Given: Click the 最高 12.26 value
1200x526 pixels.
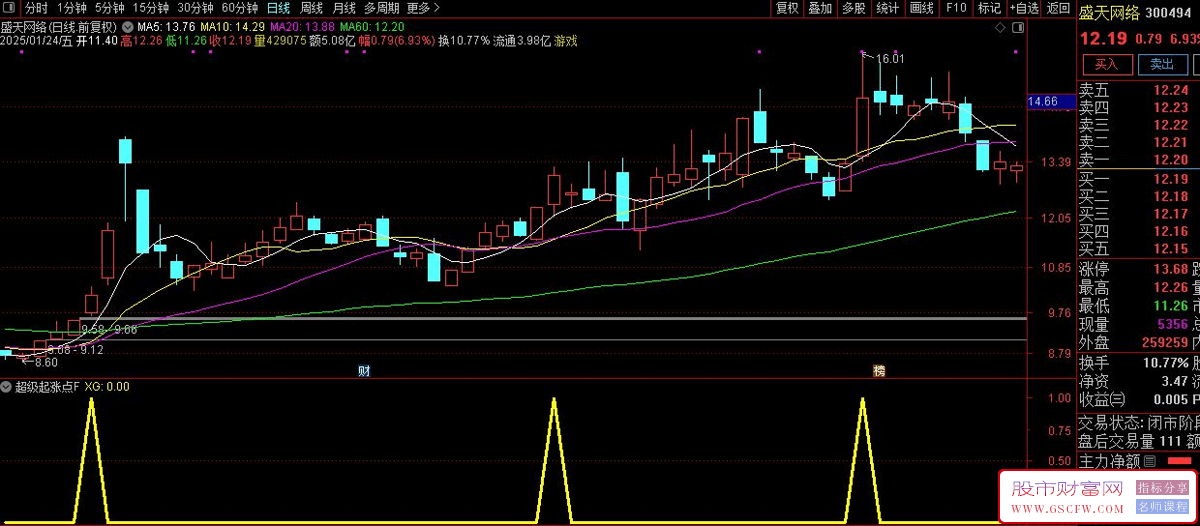Looking at the screenshot, I should (x=1169, y=288).
